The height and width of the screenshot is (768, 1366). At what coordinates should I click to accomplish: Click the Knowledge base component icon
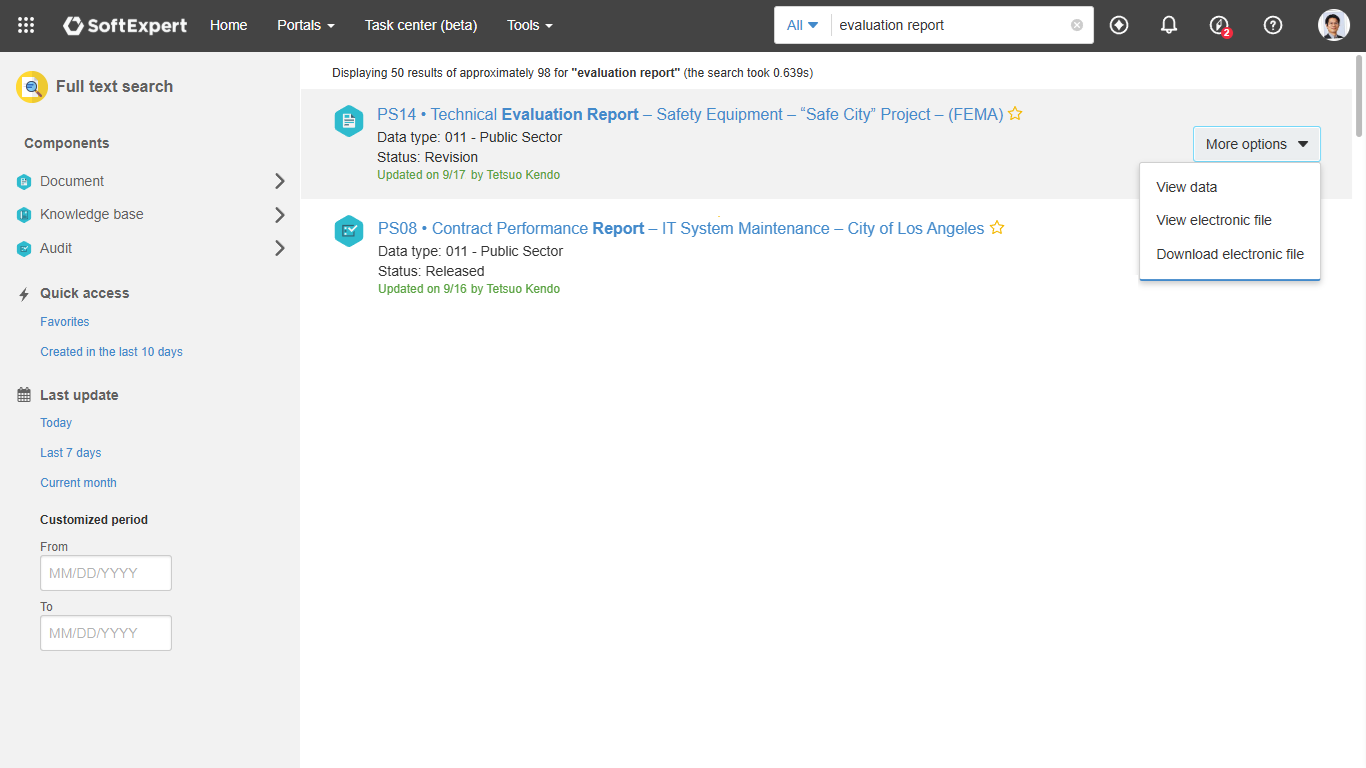coord(24,215)
